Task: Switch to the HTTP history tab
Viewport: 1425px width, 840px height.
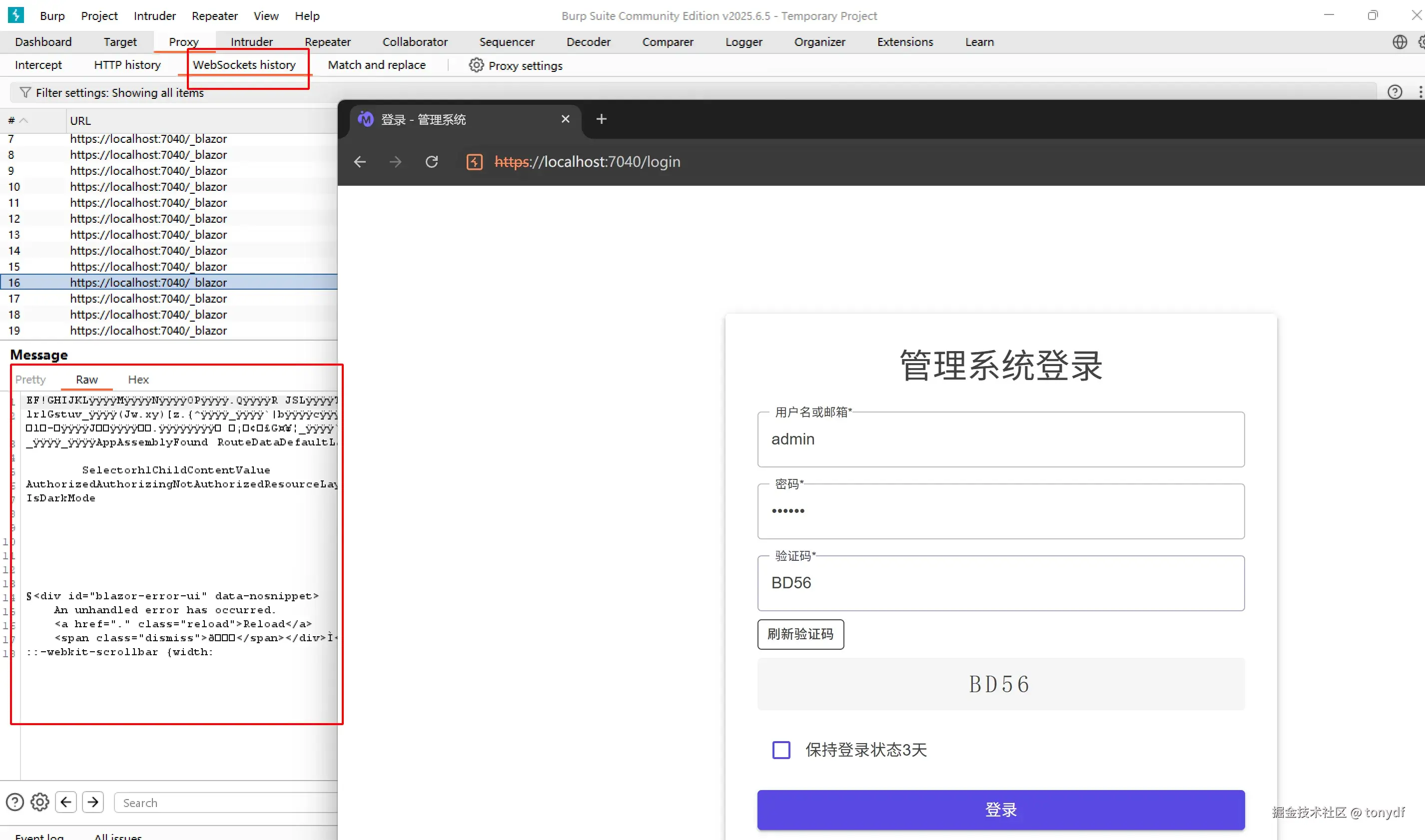Action: coord(127,65)
